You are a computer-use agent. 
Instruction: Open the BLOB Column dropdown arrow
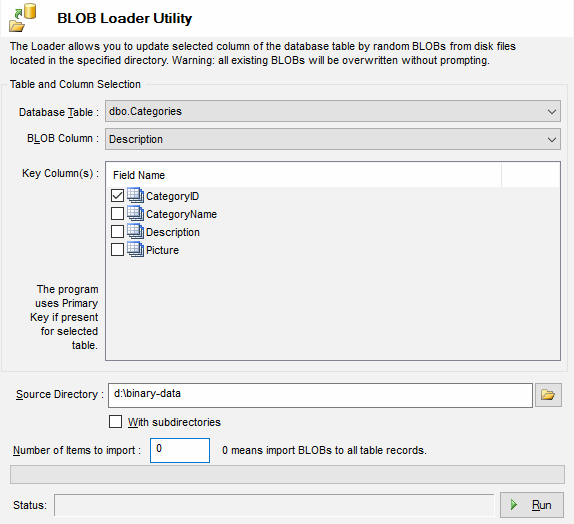coord(552,140)
